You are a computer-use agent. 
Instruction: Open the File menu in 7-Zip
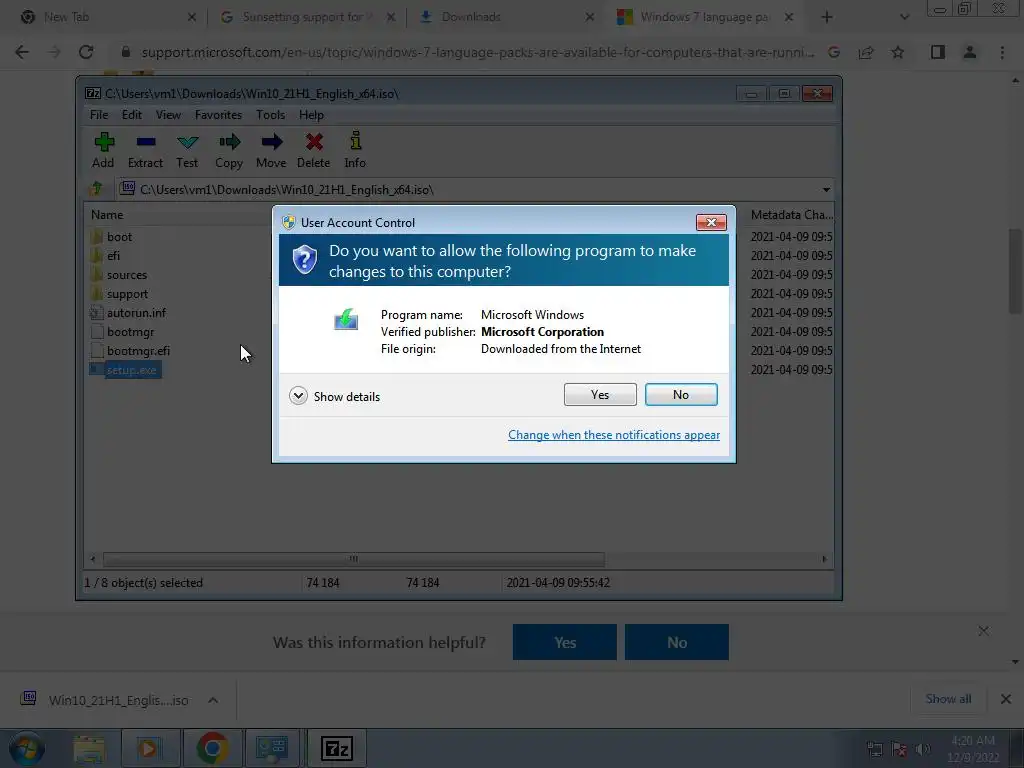99,115
